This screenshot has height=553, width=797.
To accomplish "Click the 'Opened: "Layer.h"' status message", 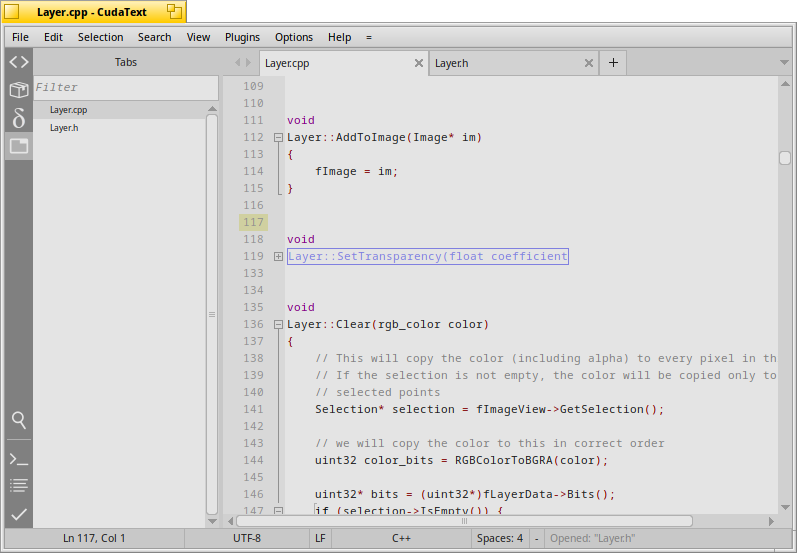I will [593, 538].
